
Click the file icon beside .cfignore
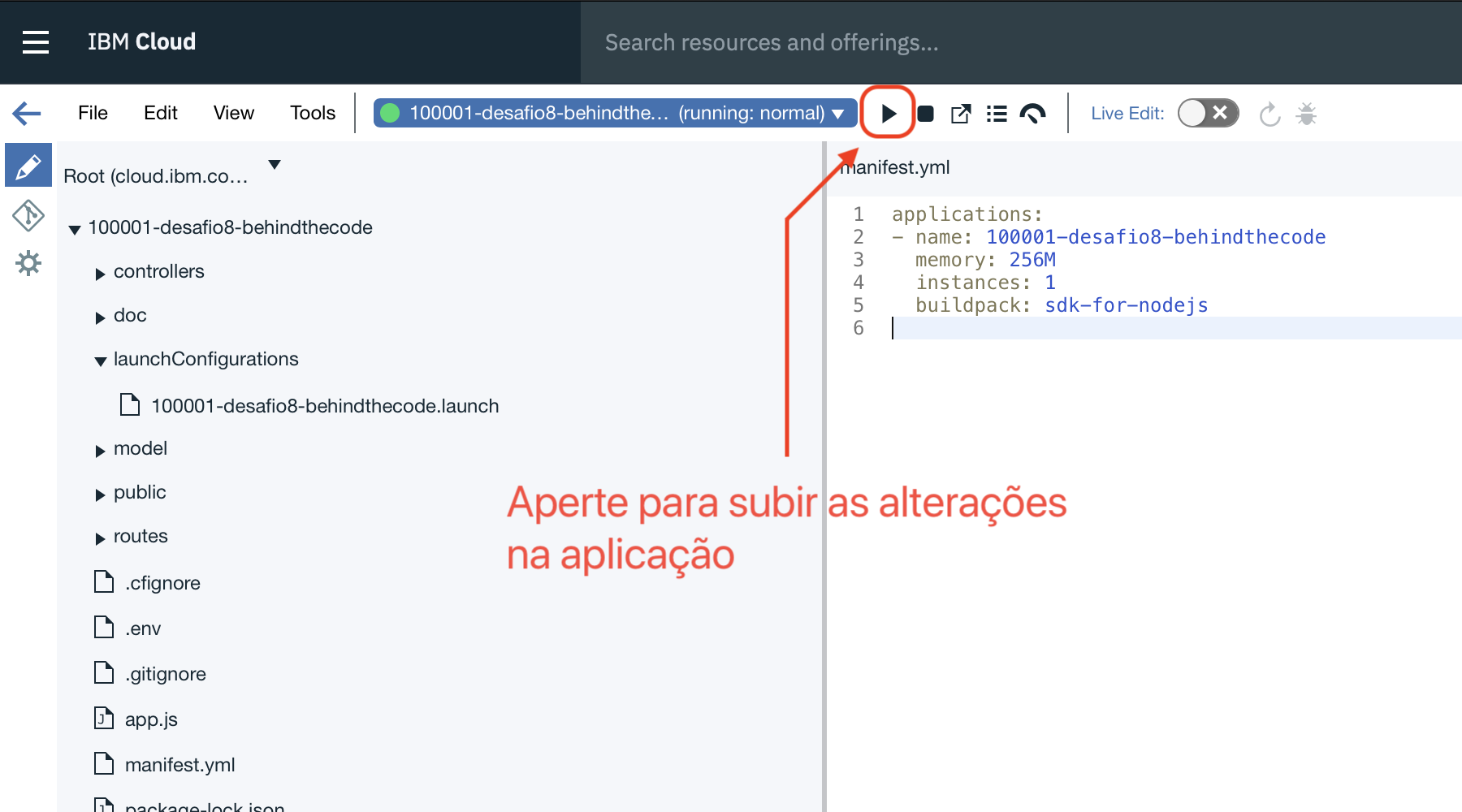coord(104,581)
